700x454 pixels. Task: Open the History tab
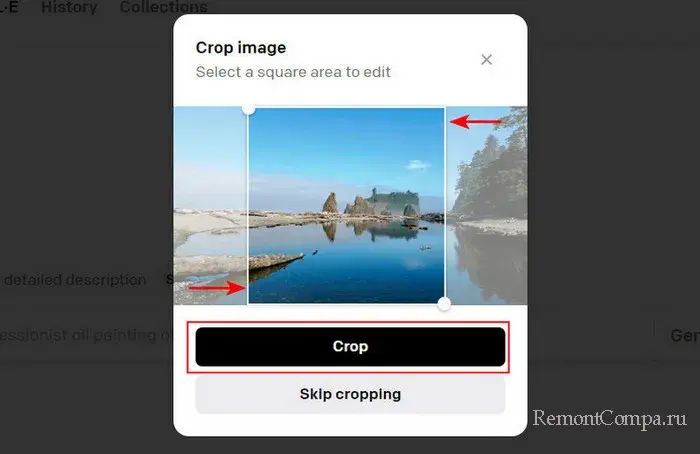[x=69, y=7]
